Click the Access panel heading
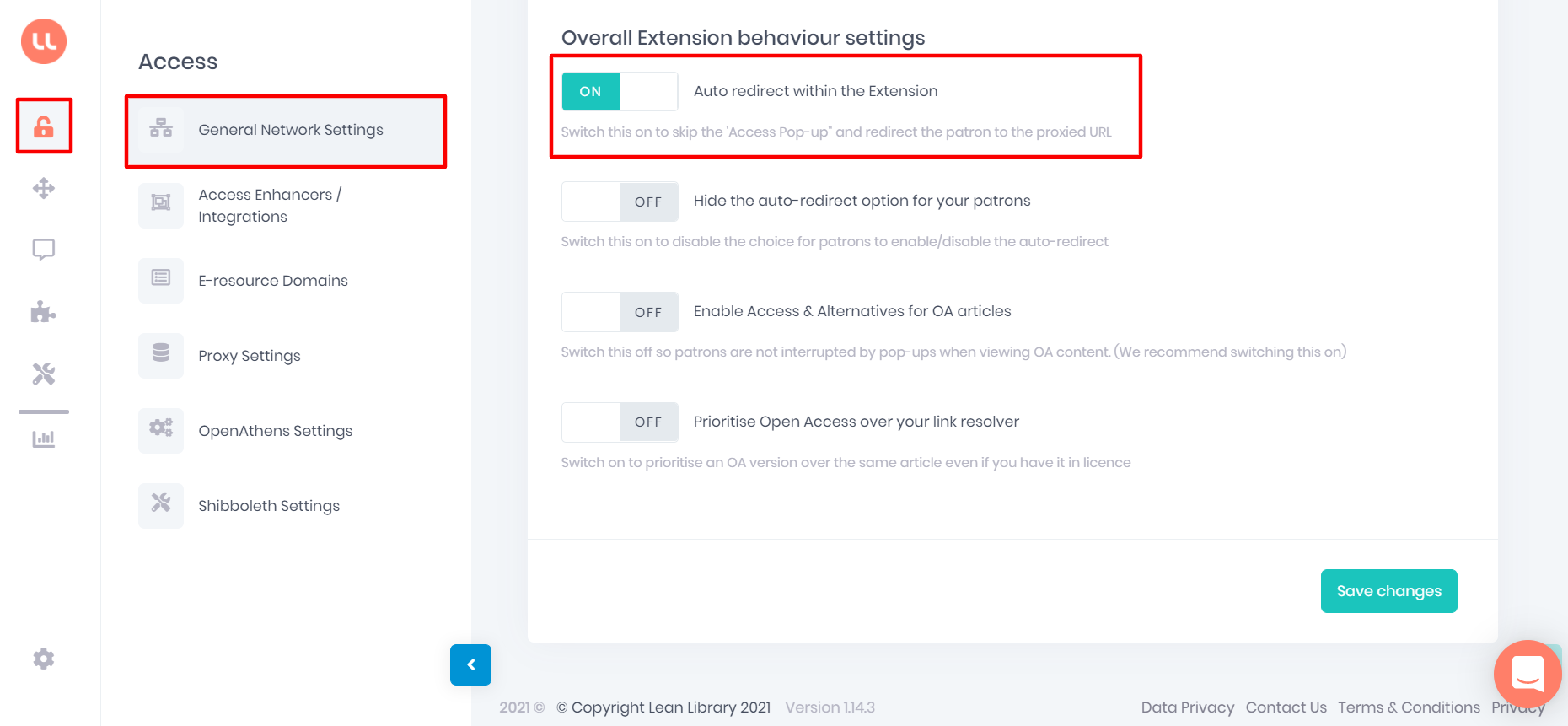The height and width of the screenshot is (726, 1568). pos(178,62)
